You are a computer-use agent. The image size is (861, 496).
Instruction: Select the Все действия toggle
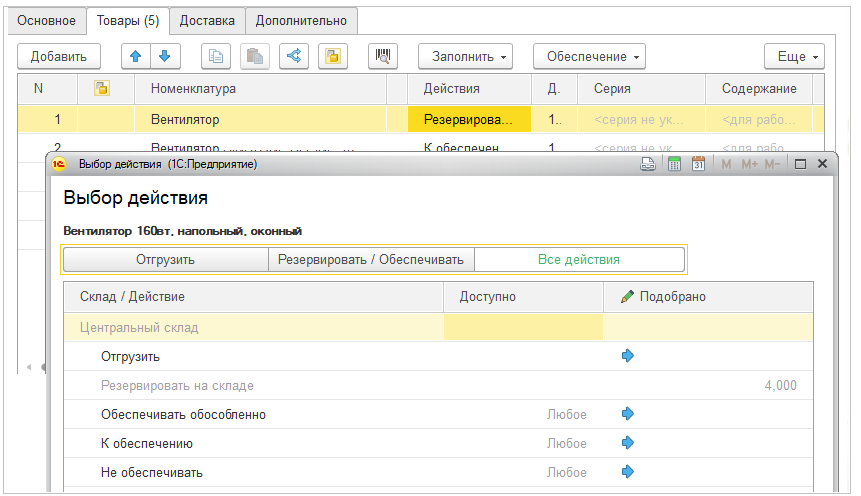[579, 259]
